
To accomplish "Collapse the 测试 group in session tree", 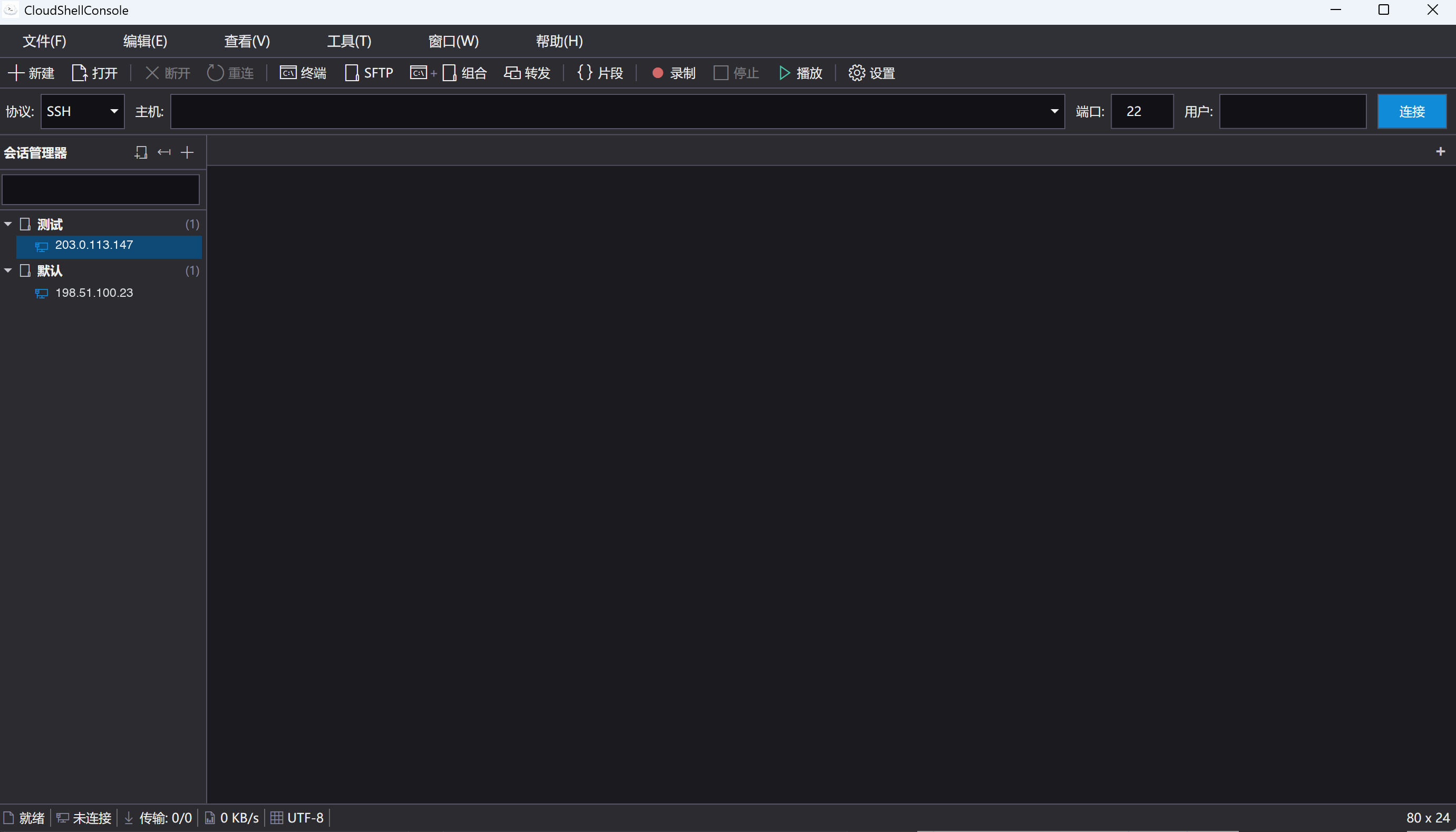I will [8, 224].
